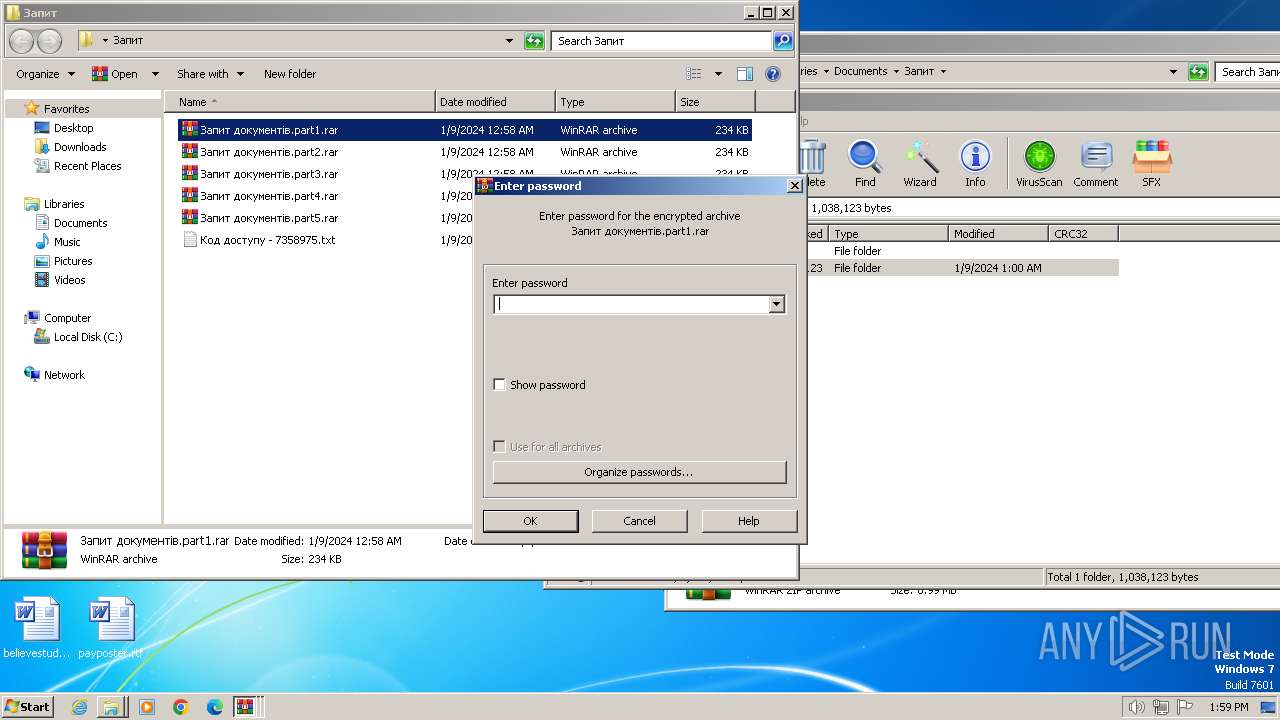Screen dimensions: 1280x720
Task: Click the refresh icon in the background Explorer window
Action: coord(1198,72)
